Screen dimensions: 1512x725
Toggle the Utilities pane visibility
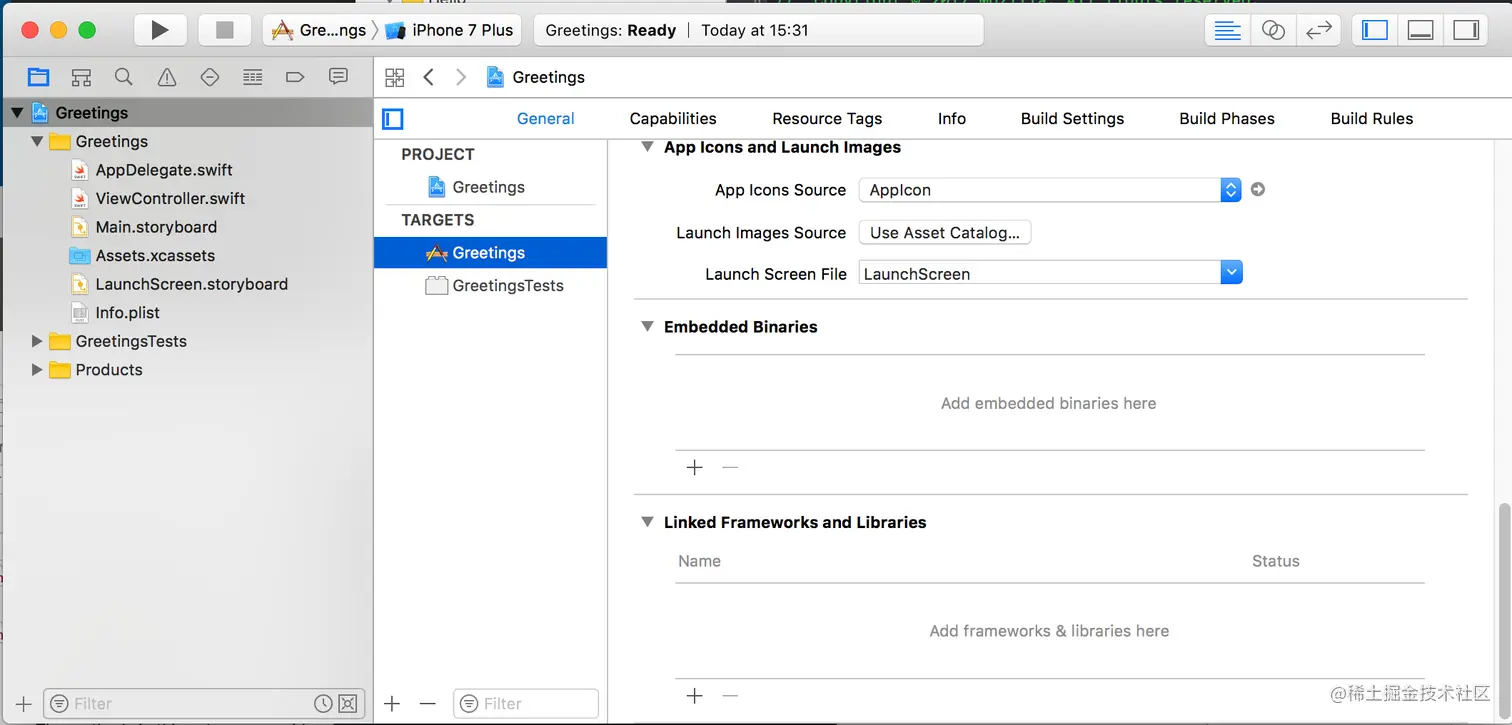click(x=1466, y=30)
